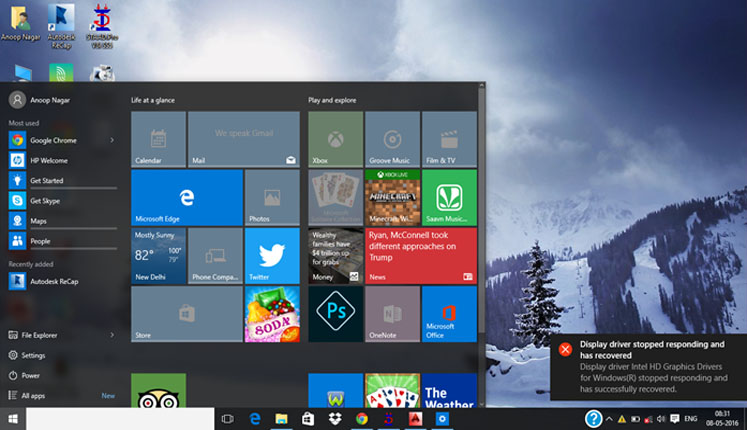Click the yellow warning tray icon

(622, 419)
